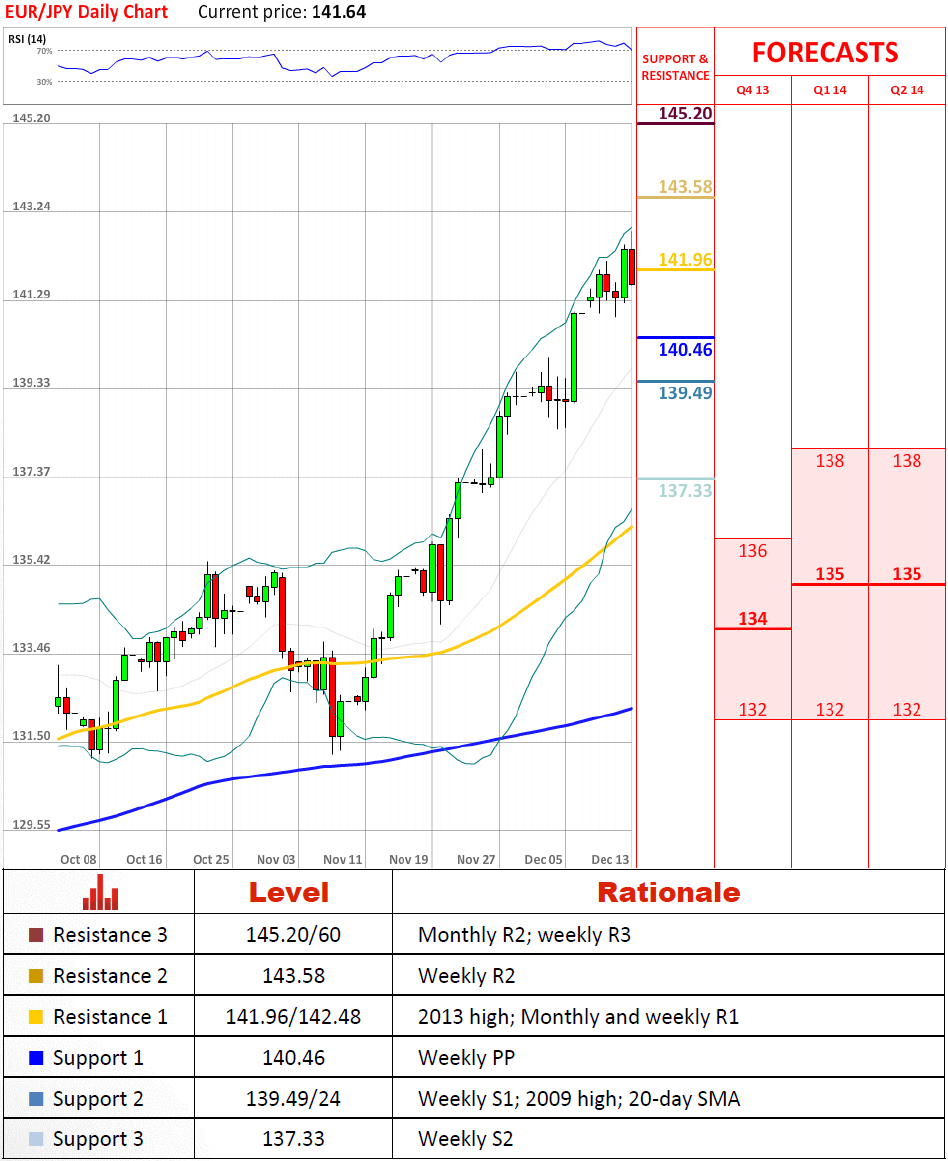Image resolution: width=948 pixels, height=1161 pixels.
Task: Click the Q4 13 forecast value 136
Action: click(752, 551)
